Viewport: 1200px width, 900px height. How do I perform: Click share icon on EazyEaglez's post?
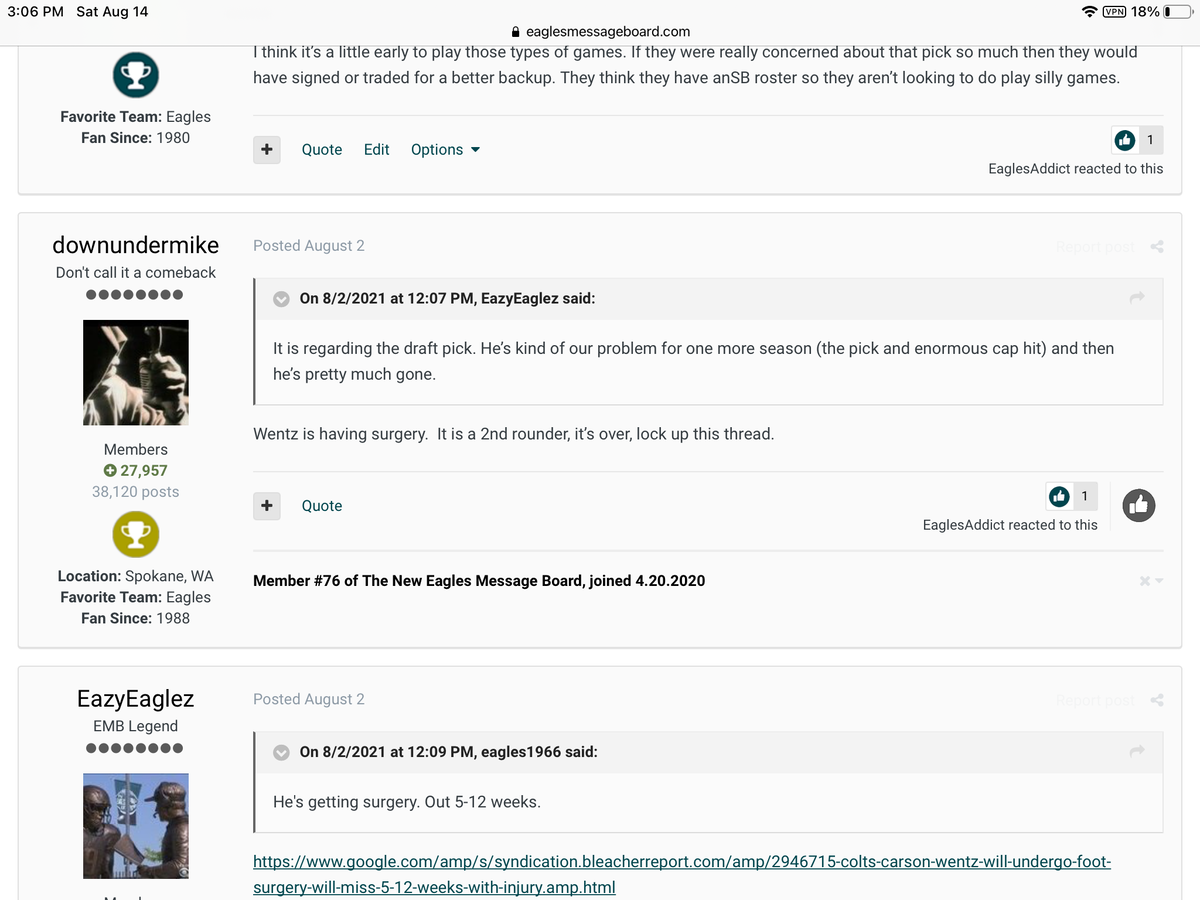1157,700
